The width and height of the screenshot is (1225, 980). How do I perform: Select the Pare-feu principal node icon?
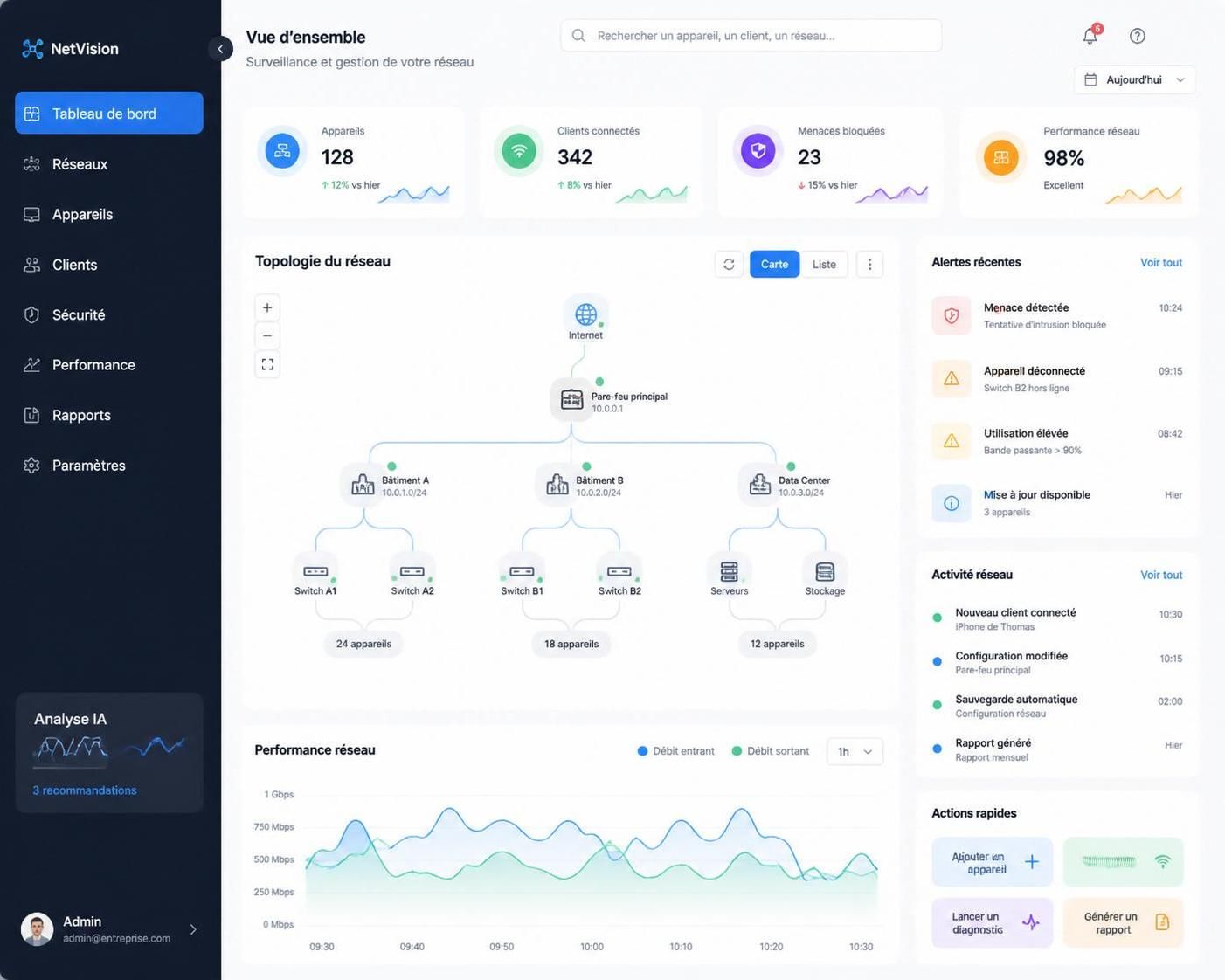coord(572,399)
